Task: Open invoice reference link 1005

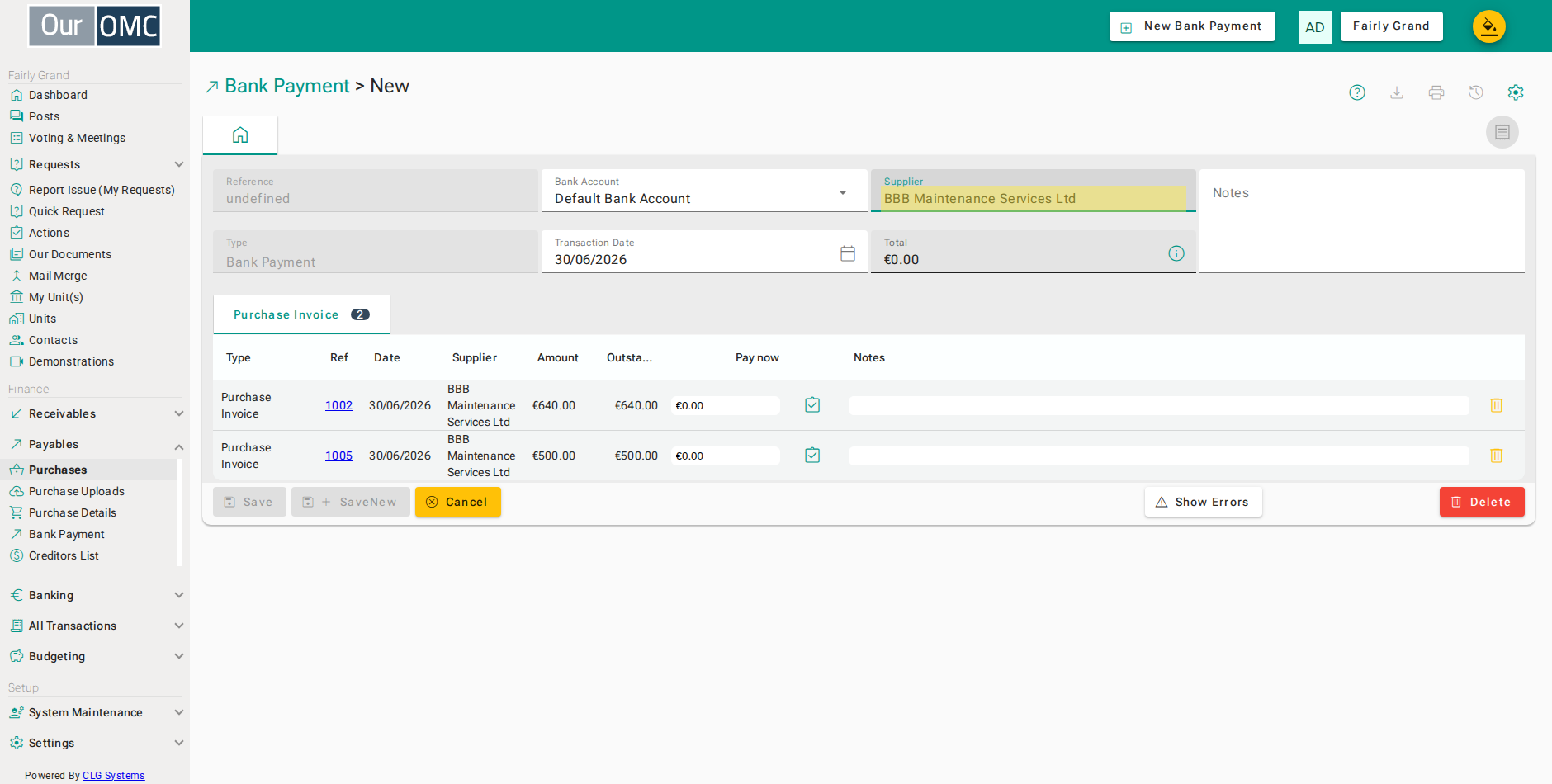Action: tap(338, 456)
